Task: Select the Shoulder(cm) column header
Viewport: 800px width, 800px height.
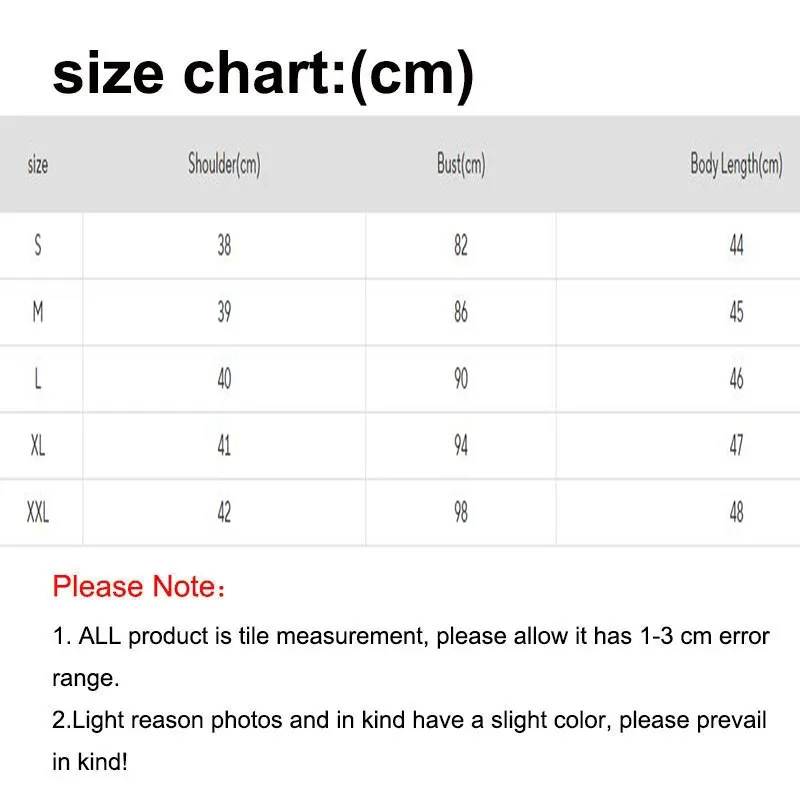Action: point(224,165)
